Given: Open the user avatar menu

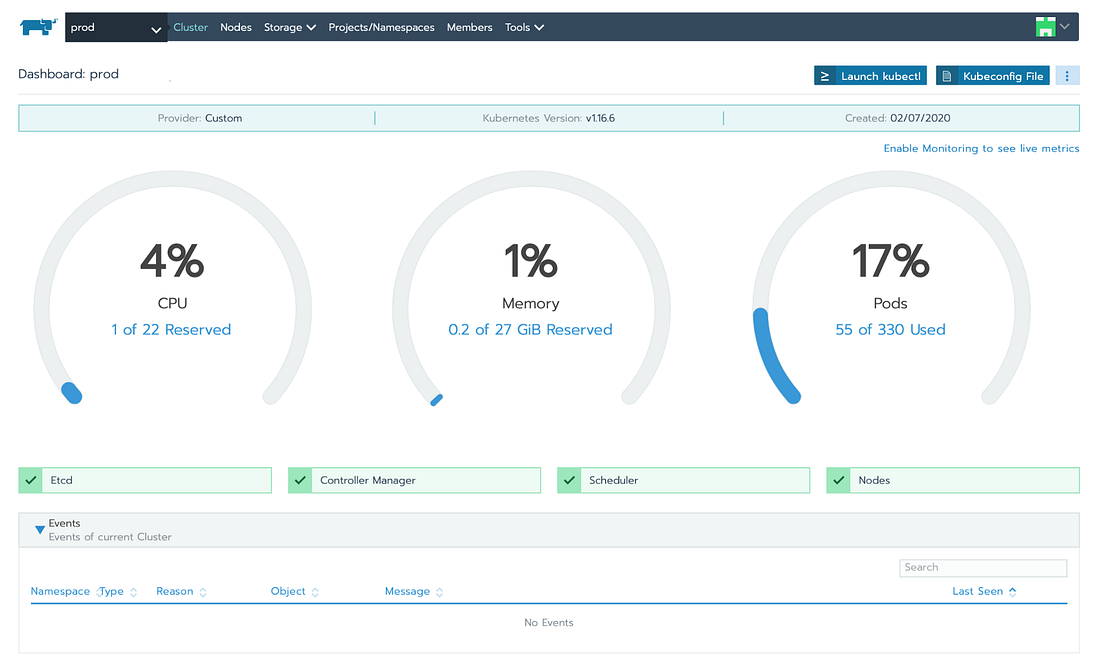Looking at the screenshot, I should 1053,27.
